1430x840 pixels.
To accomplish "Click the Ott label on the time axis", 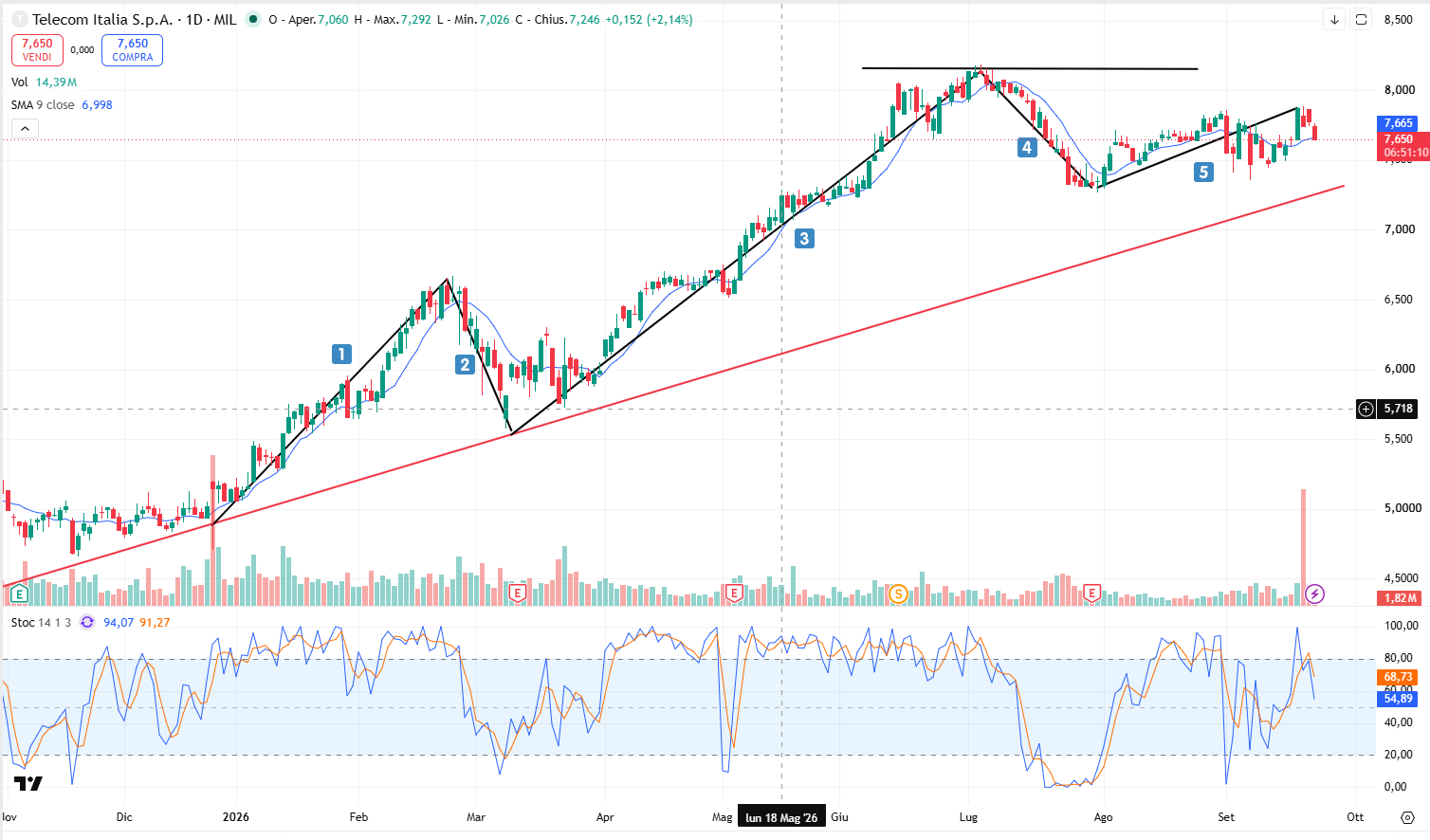I will coord(1355,817).
